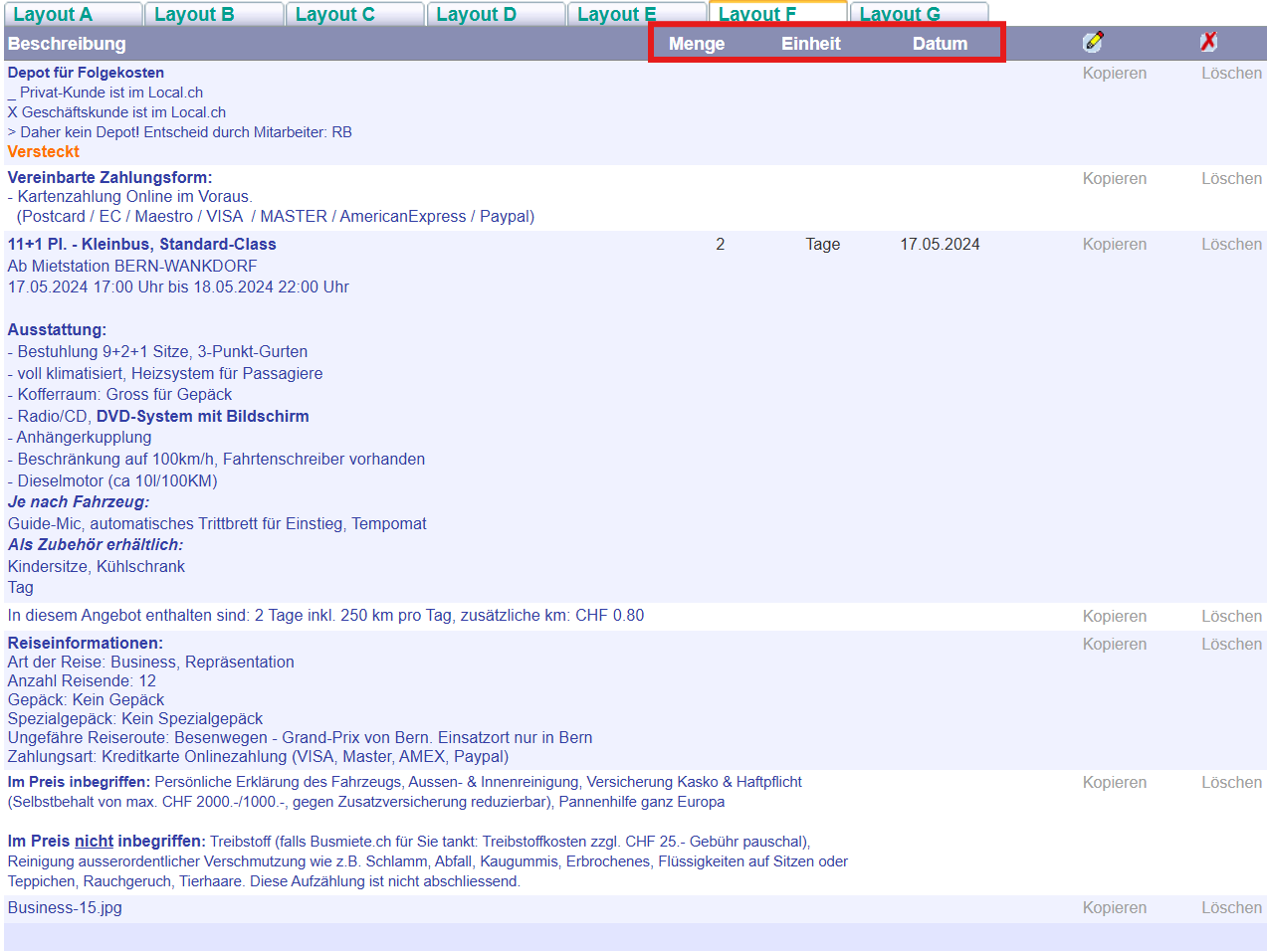Click the orange "Versteckt" label

click(x=44, y=152)
